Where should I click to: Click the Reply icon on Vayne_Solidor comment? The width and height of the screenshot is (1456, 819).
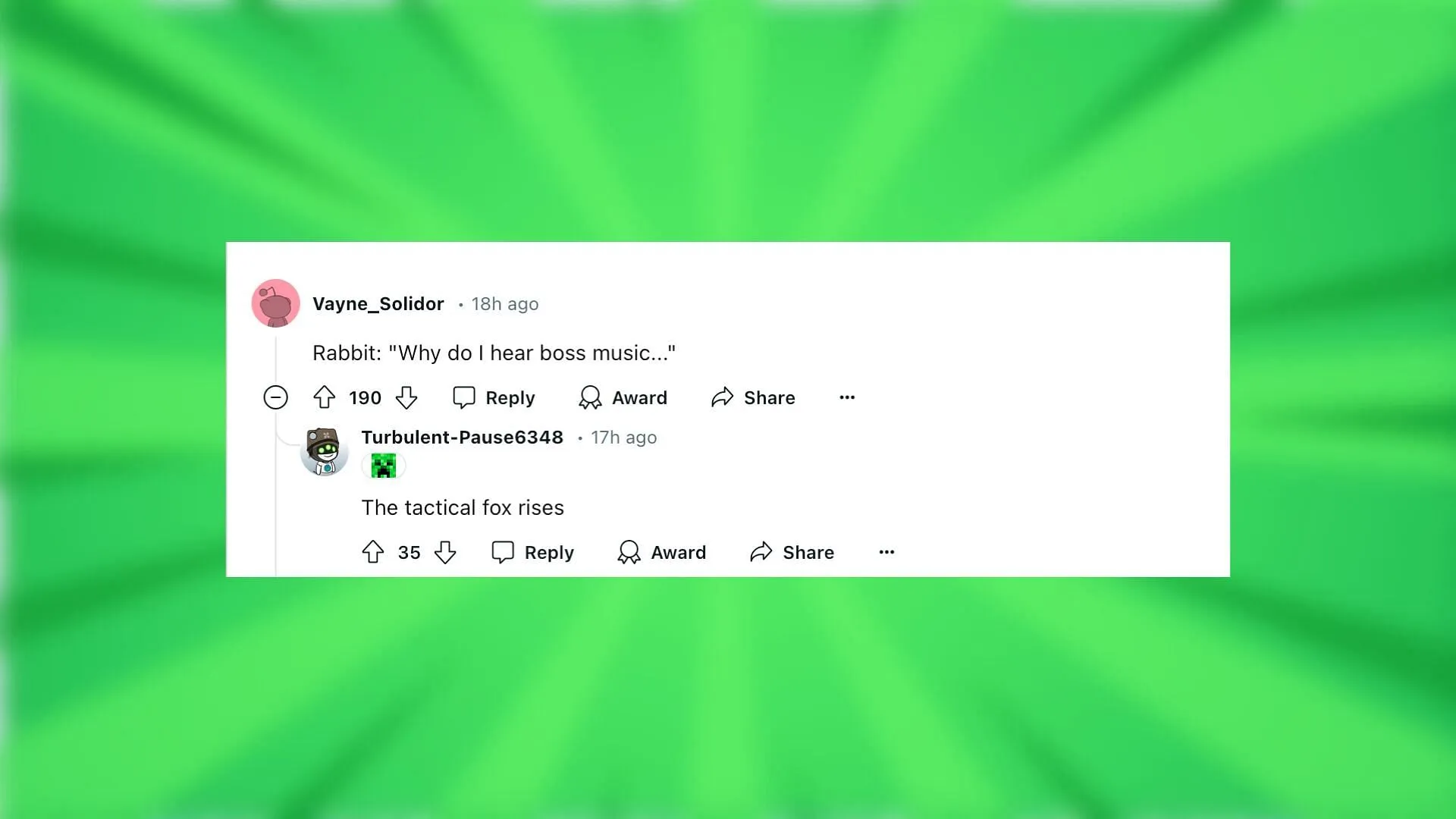point(462,397)
